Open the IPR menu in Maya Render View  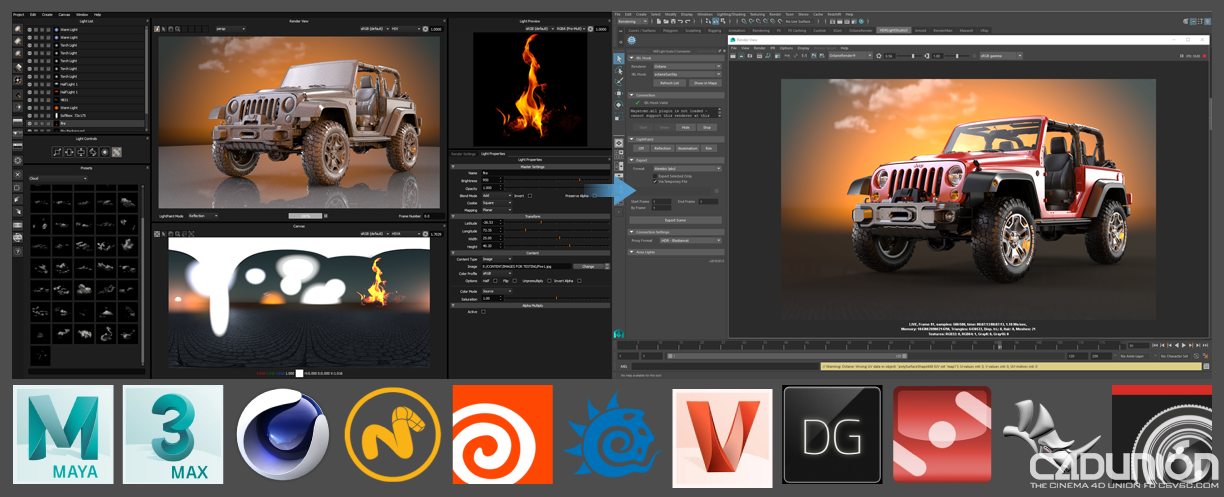point(771,48)
